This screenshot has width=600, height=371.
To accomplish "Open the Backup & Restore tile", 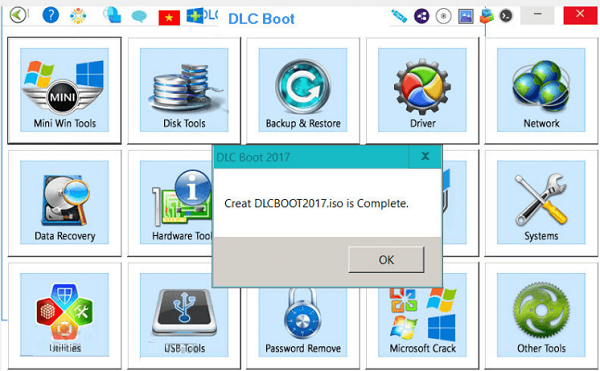I will pyautogui.click(x=303, y=90).
